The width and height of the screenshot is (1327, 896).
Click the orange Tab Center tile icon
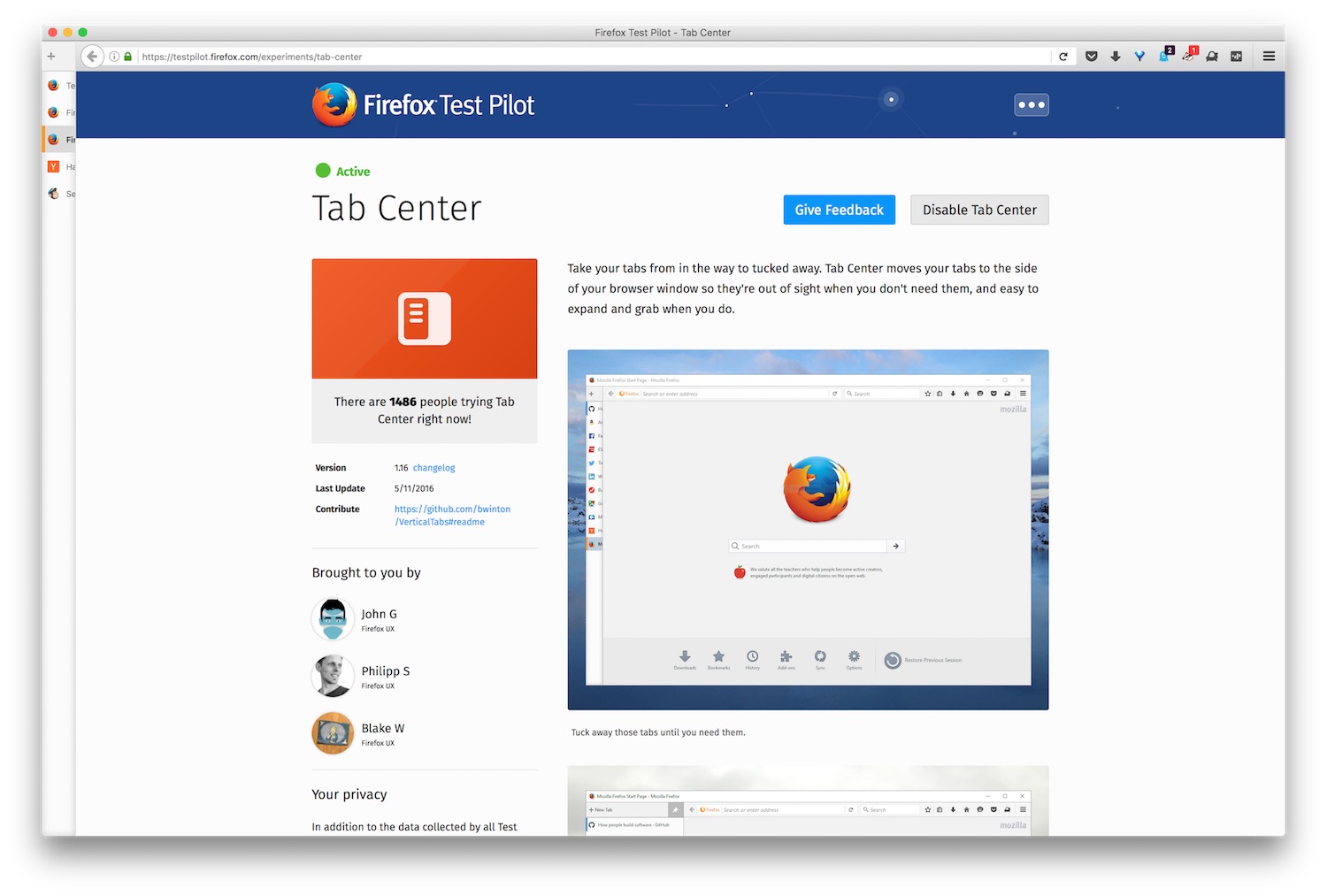tap(425, 318)
